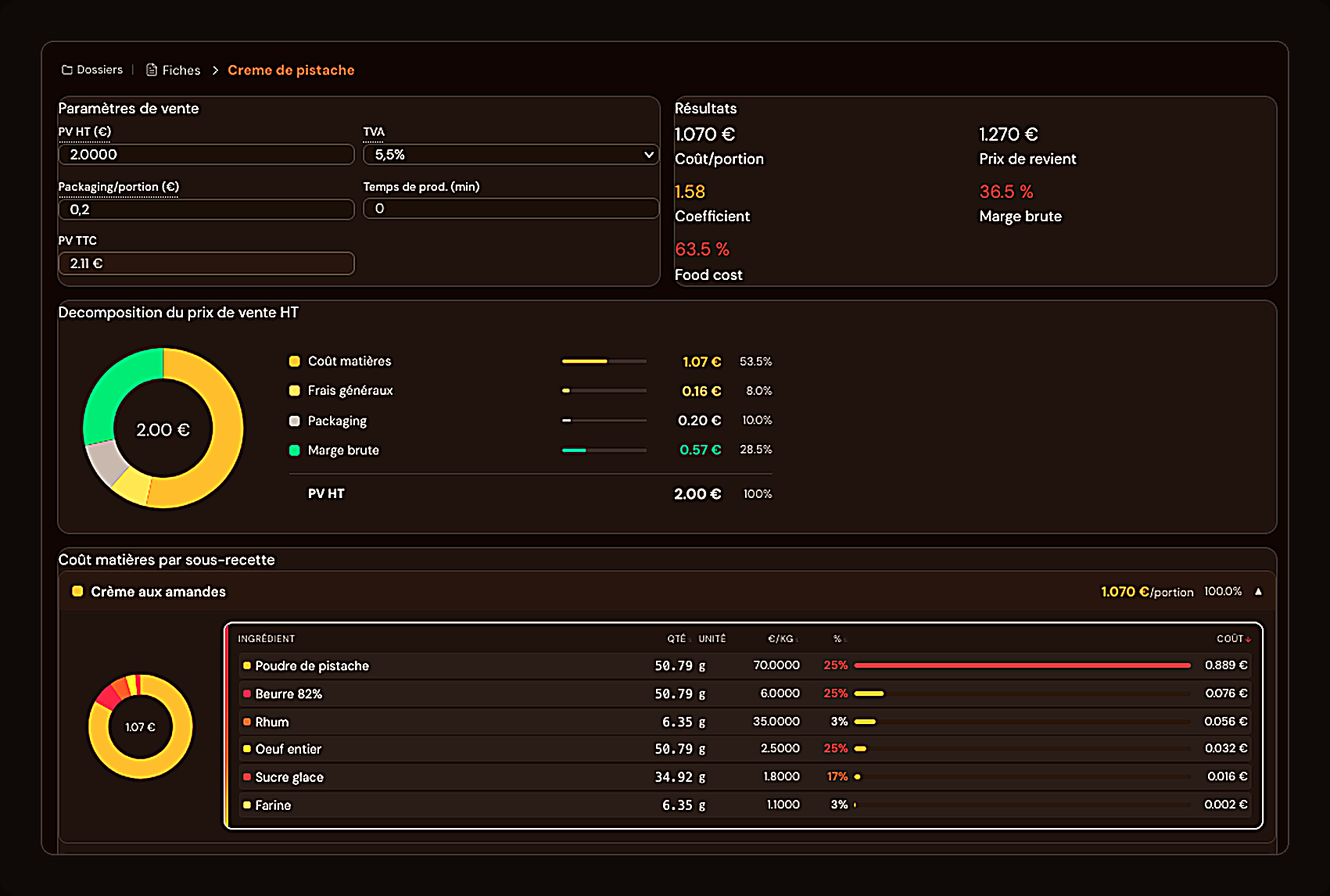Image resolution: width=1330 pixels, height=896 pixels.
Task: Click the 0.57 € Marge brute amount
Action: [701, 450]
